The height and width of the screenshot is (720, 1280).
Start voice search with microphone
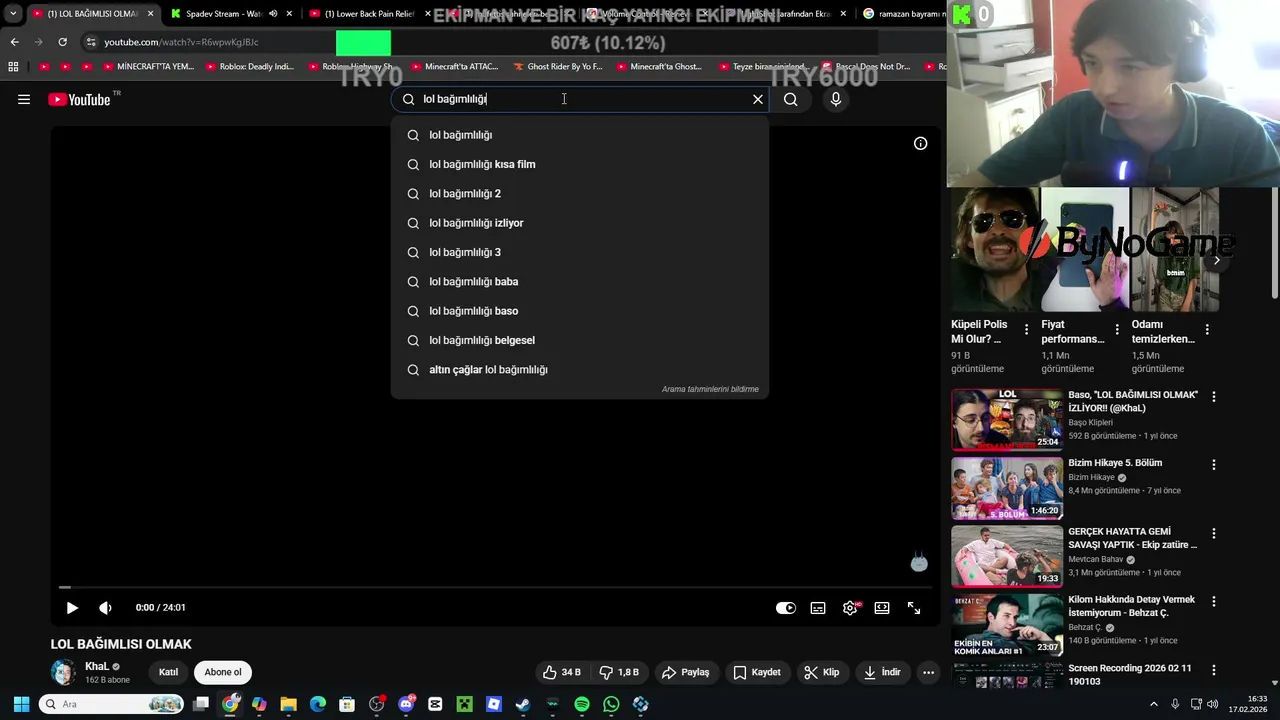click(x=836, y=99)
